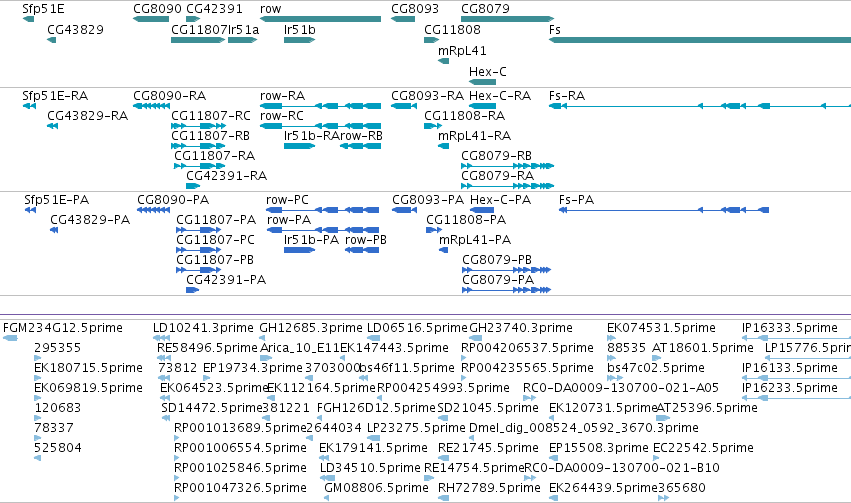Image resolution: width=851 pixels, height=503 pixels.
Task: Click the CG43829 gene label
Action: click(75, 29)
